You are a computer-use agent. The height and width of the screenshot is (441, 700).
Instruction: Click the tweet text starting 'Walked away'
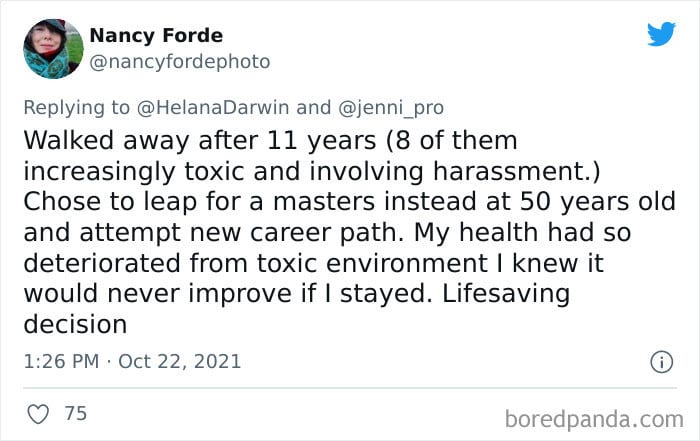349,232
